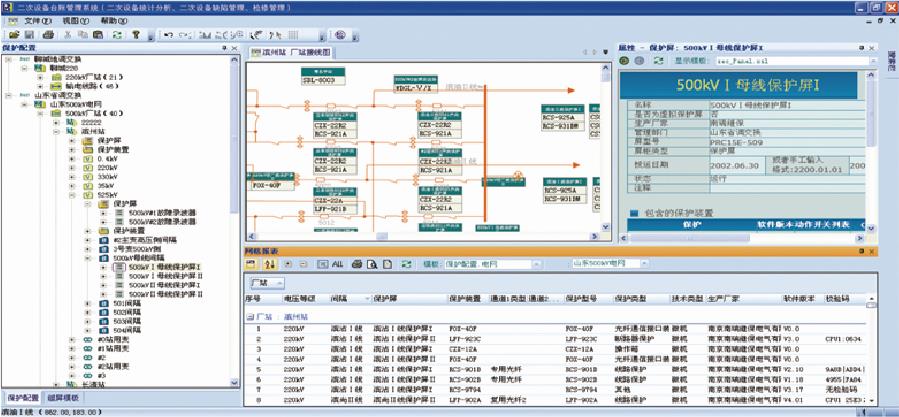Open the 文件(F) menu
Screen dimensions: 899x417
point(38,20)
